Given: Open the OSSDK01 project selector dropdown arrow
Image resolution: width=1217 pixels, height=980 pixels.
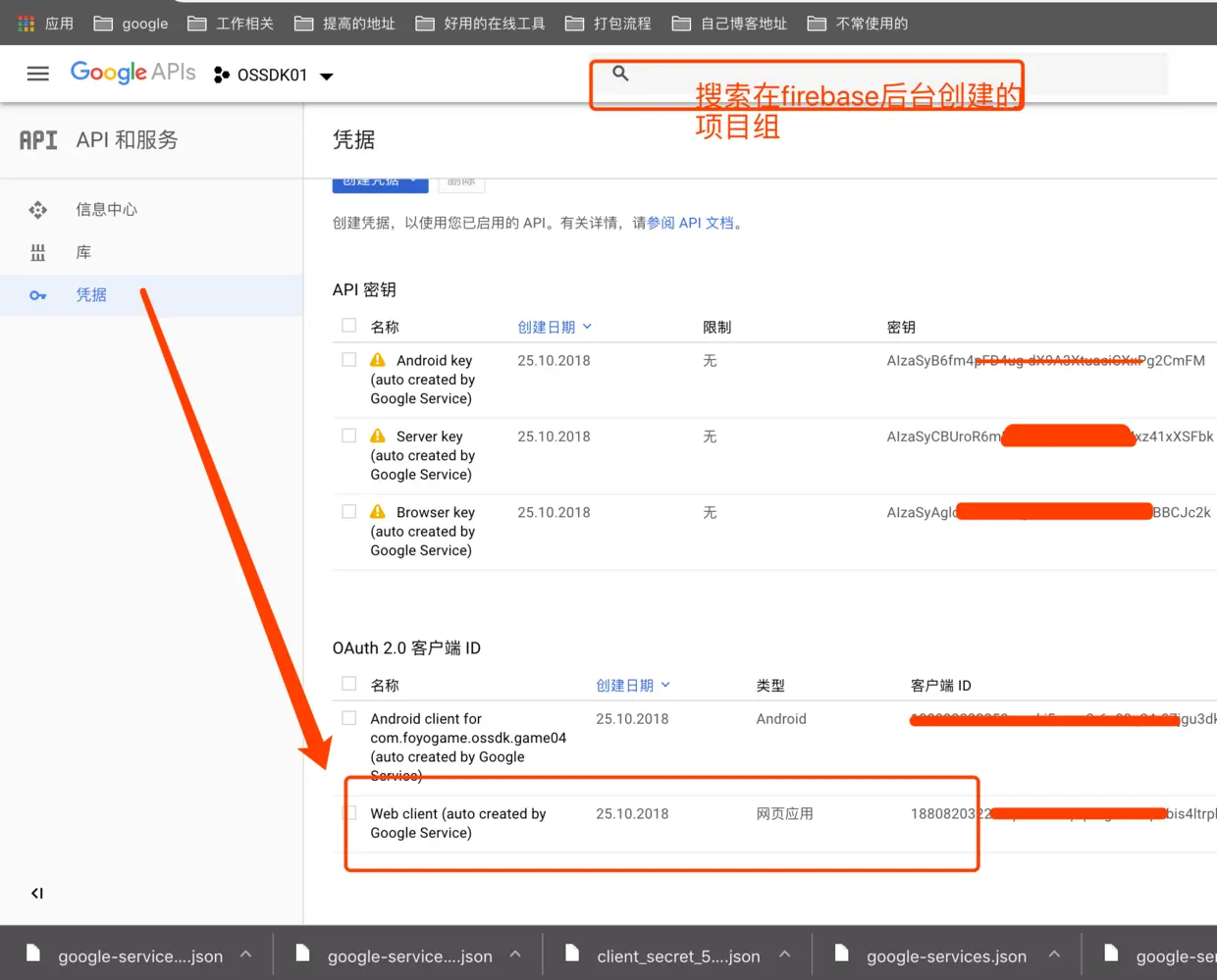Looking at the screenshot, I should (x=327, y=76).
